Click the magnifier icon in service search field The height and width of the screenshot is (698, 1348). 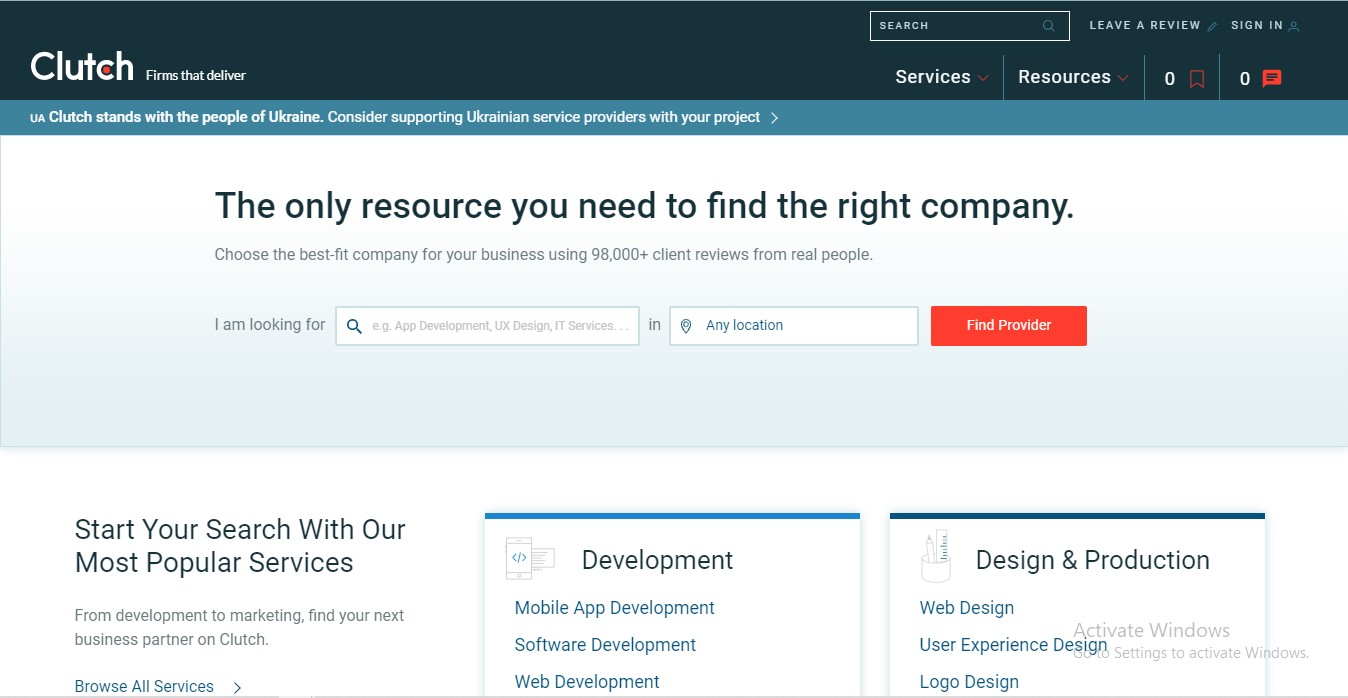coord(354,326)
